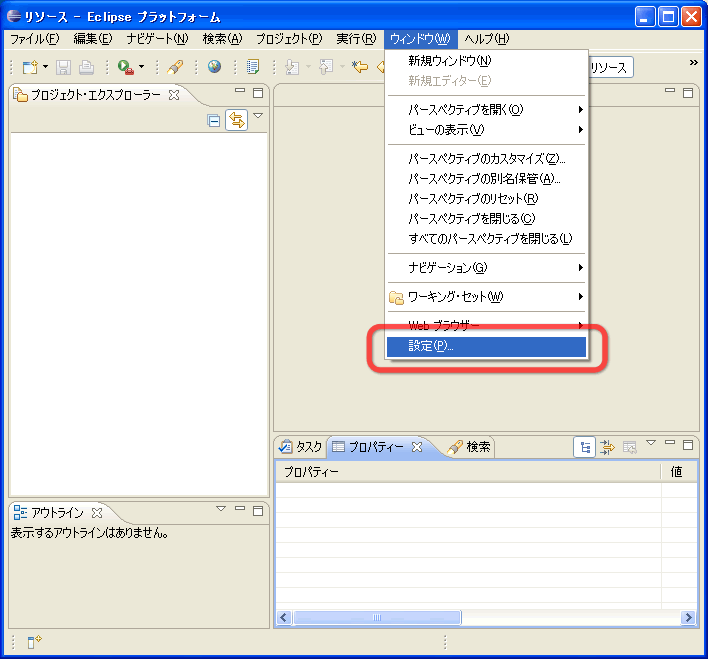This screenshot has width=708, height=659.
Task: Expand ナビゲーション(G) submenu
Action: point(487,268)
